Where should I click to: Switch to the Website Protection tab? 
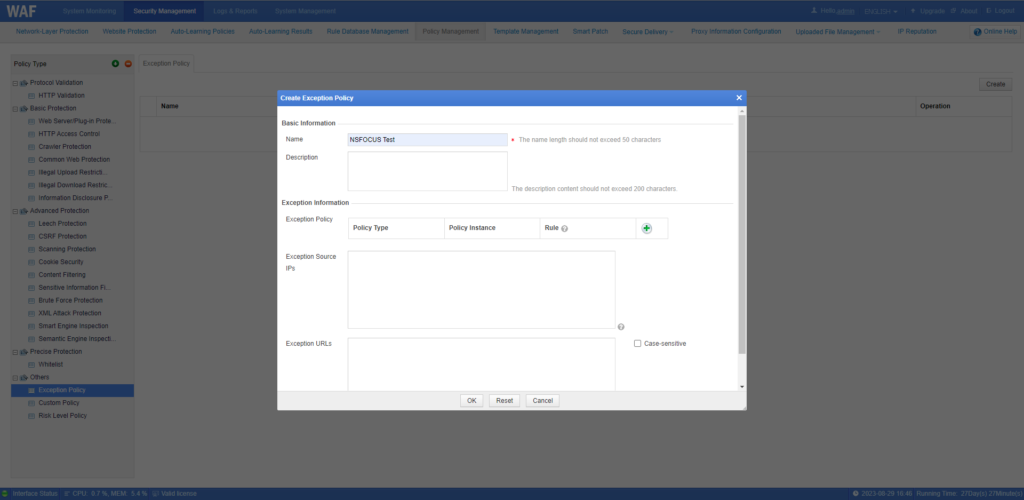129,31
